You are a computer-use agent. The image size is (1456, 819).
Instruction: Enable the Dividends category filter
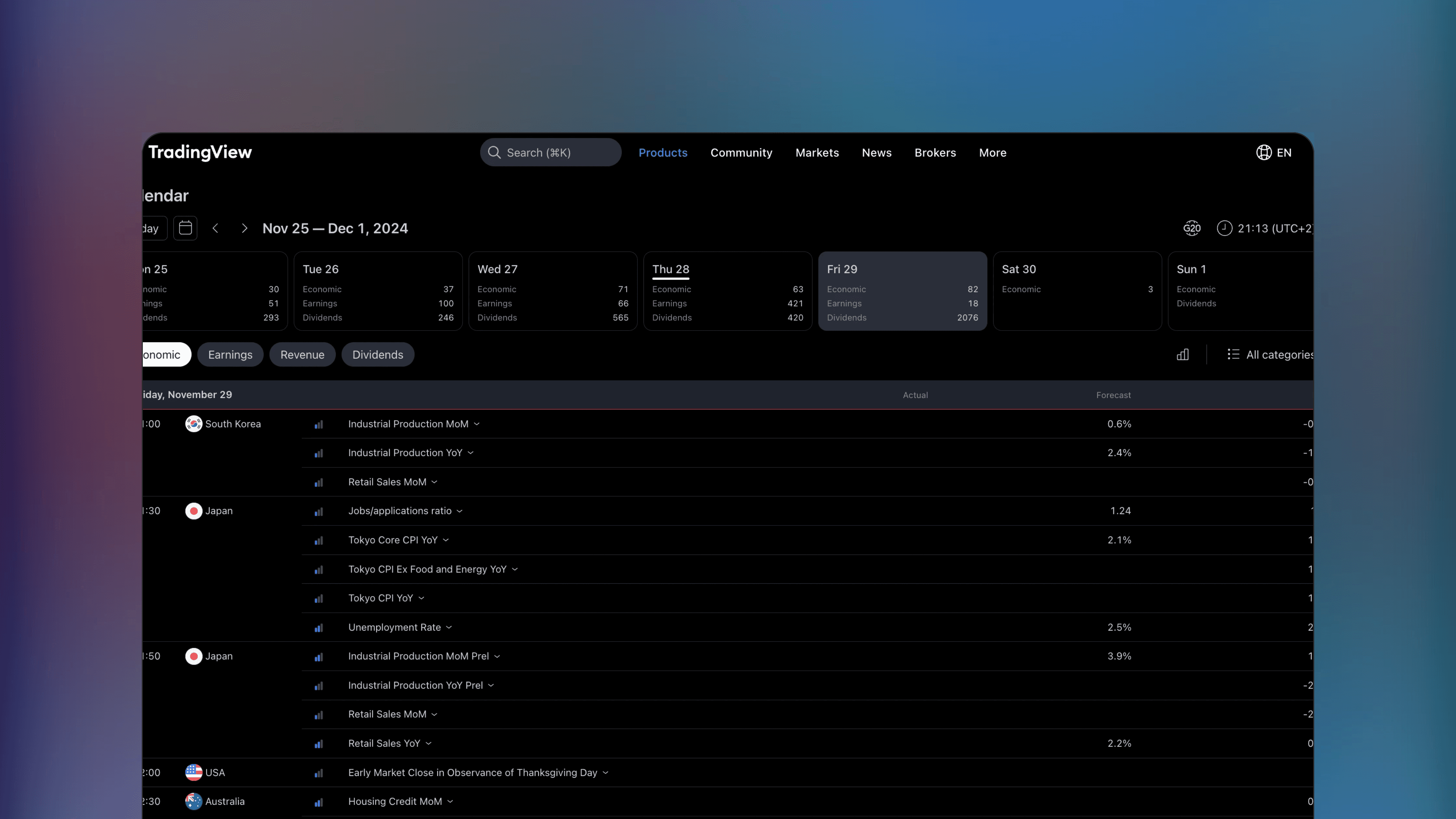(378, 354)
